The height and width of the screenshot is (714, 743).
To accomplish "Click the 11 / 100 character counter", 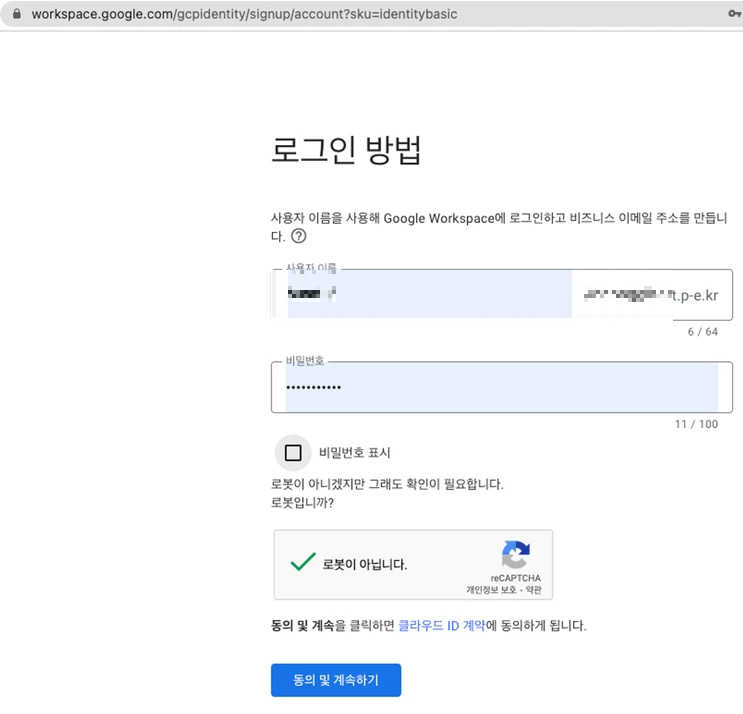I will click(x=697, y=424).
